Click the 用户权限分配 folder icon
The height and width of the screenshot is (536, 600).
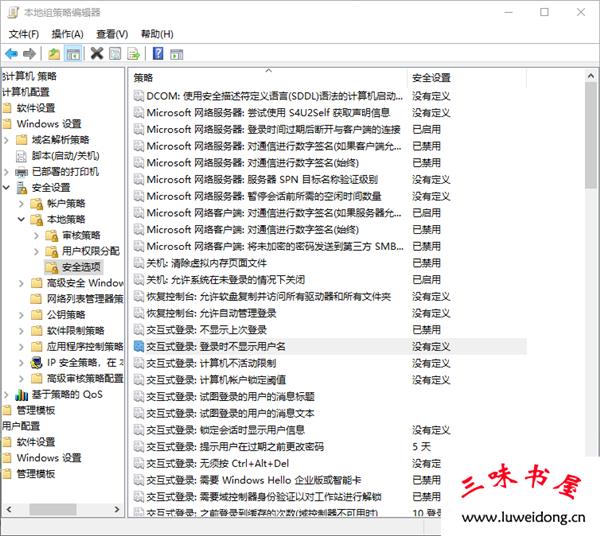pos(52,251)
